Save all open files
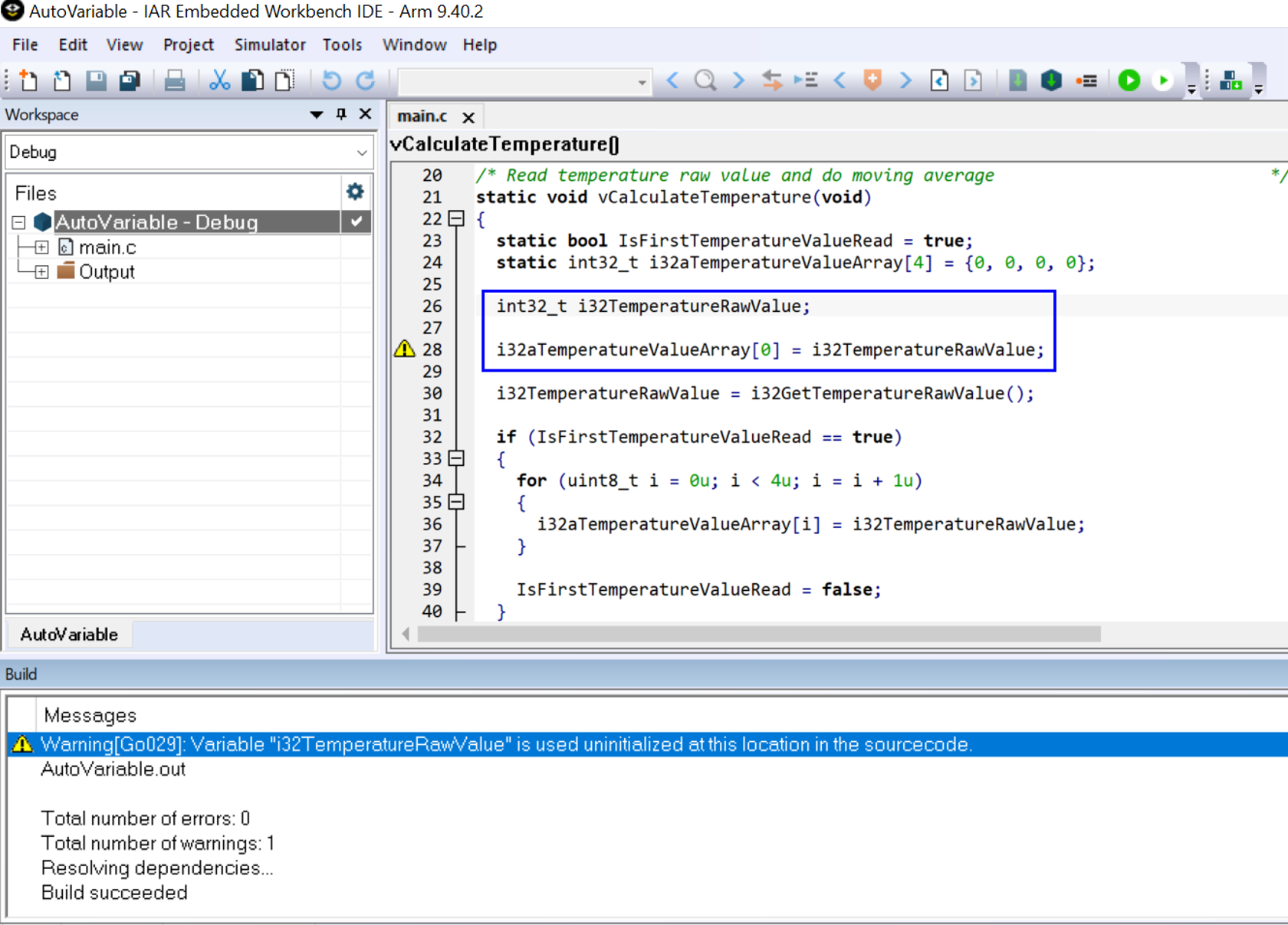The width and height of the screenshot is (1288, 925). click(x=129, y=80)
